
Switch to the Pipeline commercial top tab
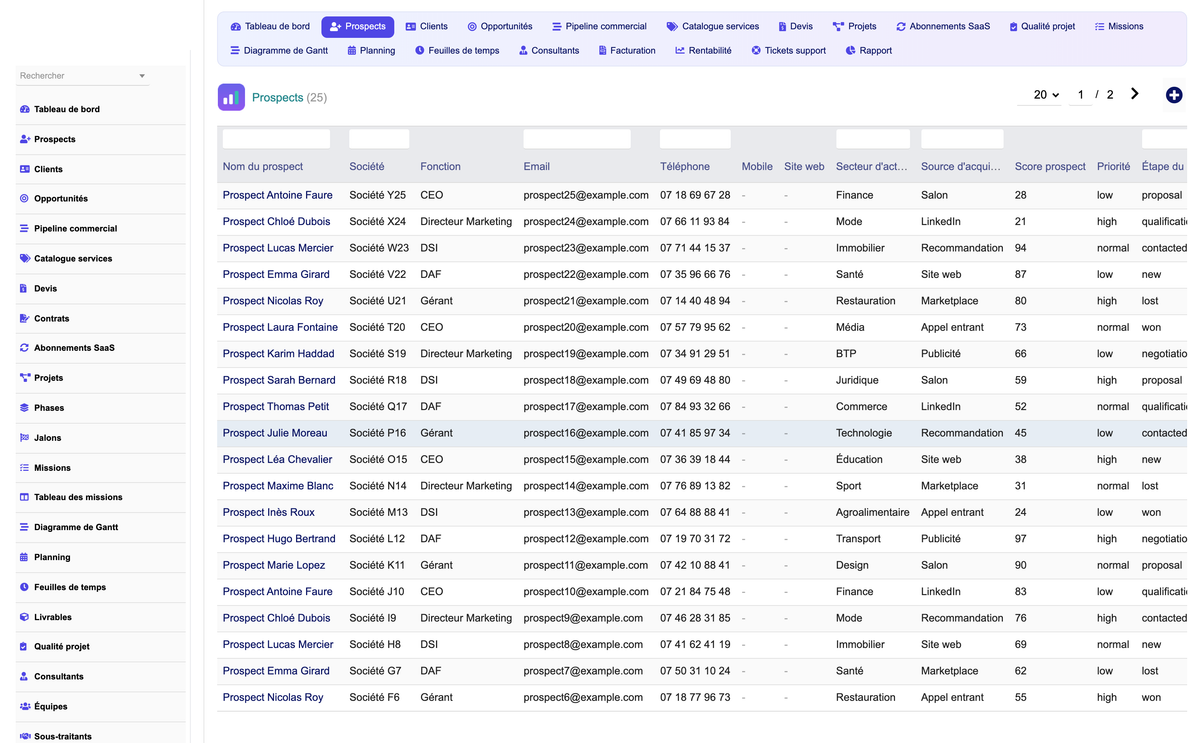coord(600,27)
